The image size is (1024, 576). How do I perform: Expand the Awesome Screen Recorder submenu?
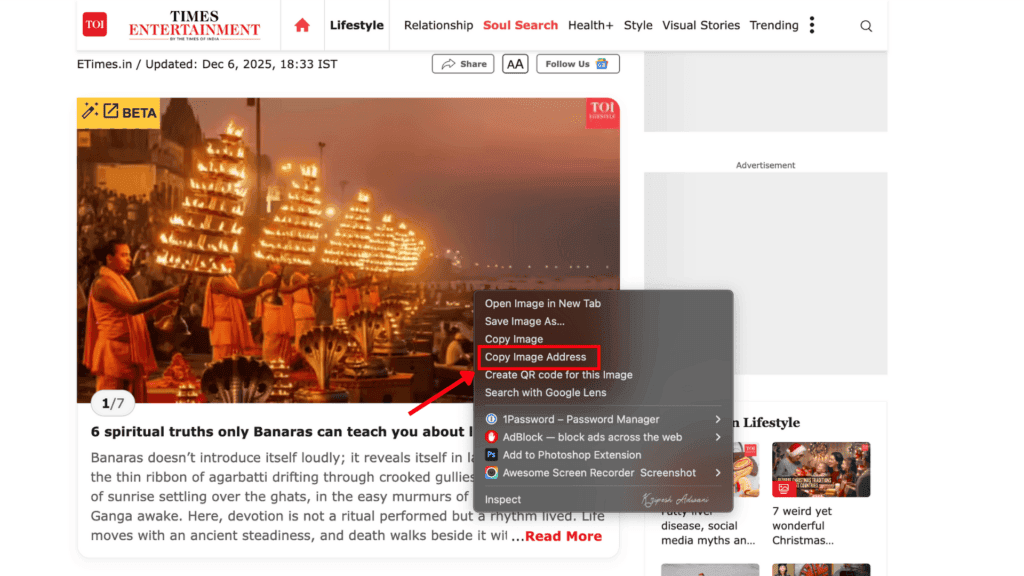tap(717, 472)
